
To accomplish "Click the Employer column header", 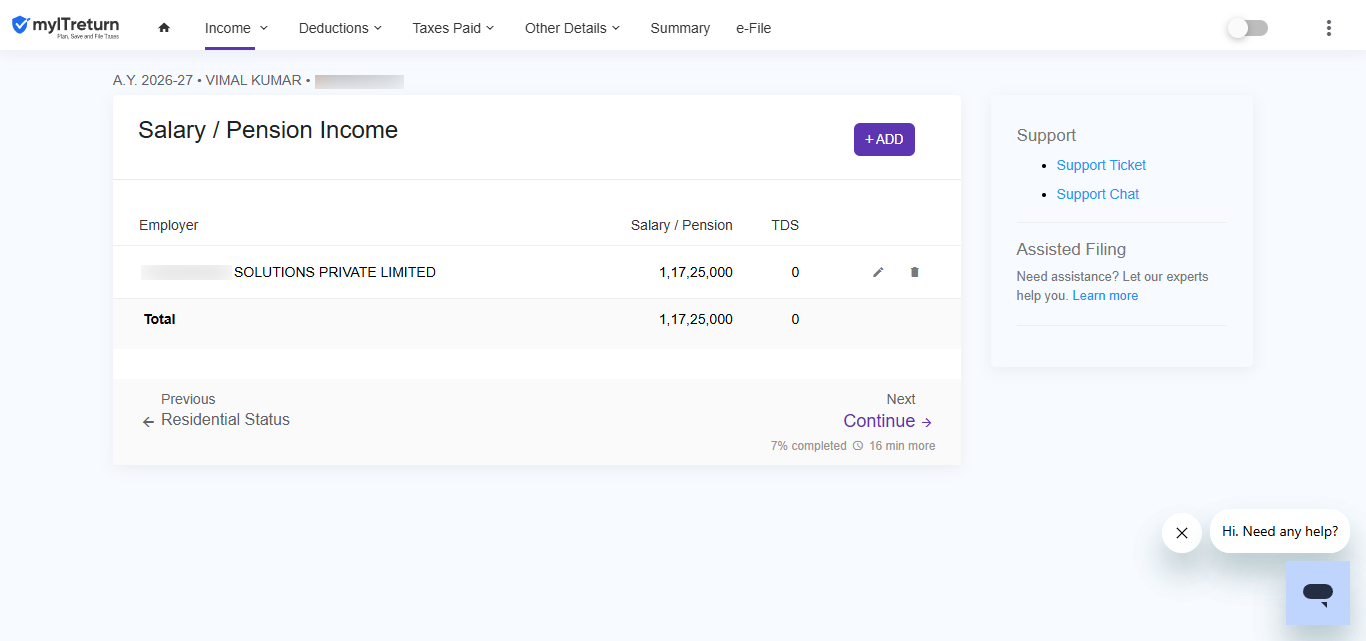I will click(x=169, y=225).
